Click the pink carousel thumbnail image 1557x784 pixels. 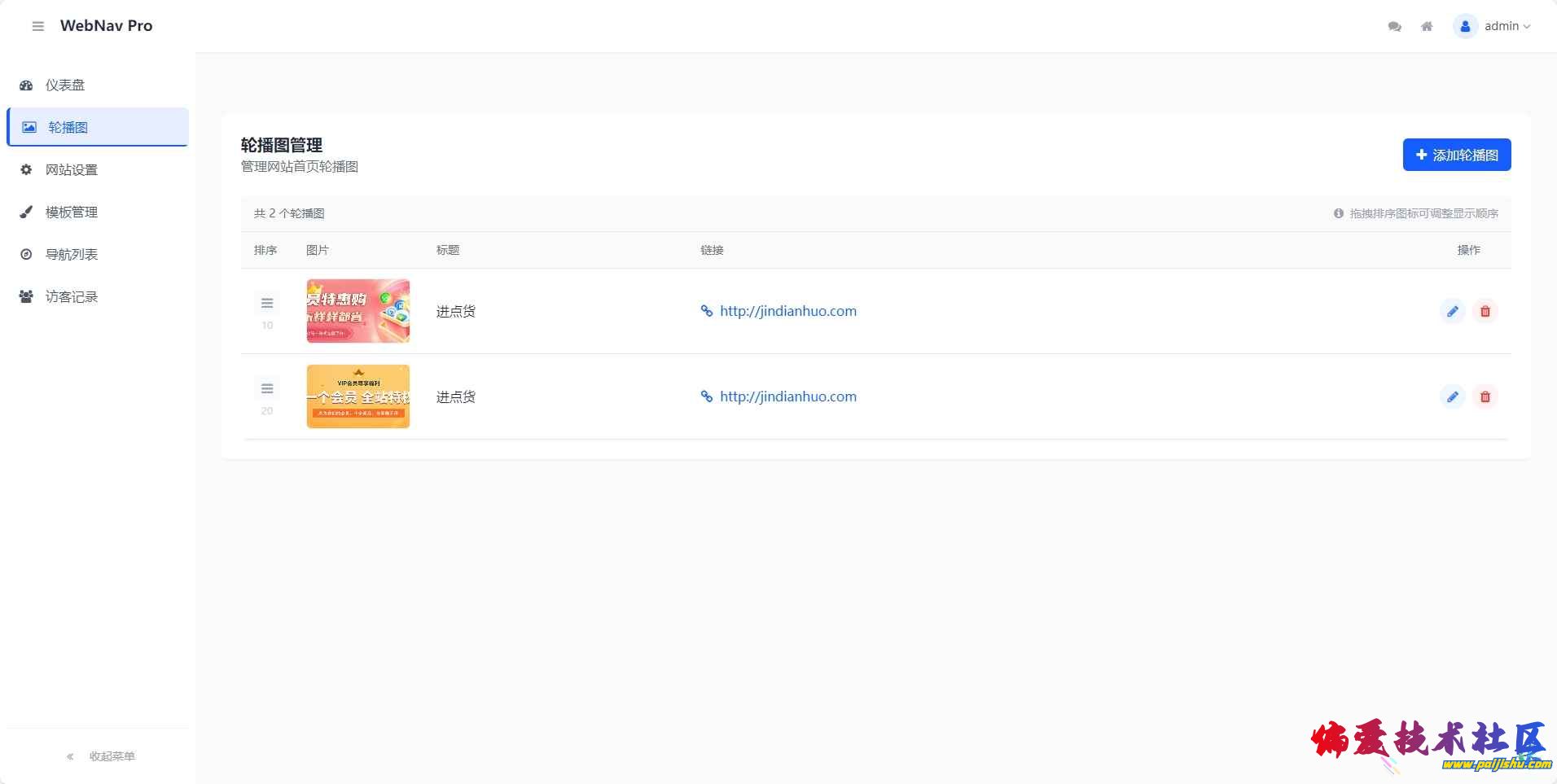pos(358,311)
